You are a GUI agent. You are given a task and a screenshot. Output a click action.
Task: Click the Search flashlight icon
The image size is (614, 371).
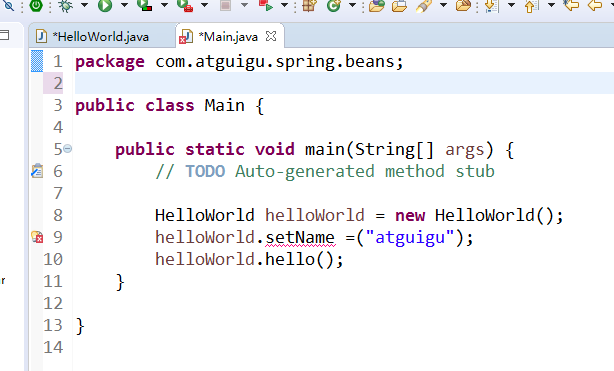click(423, 5)
